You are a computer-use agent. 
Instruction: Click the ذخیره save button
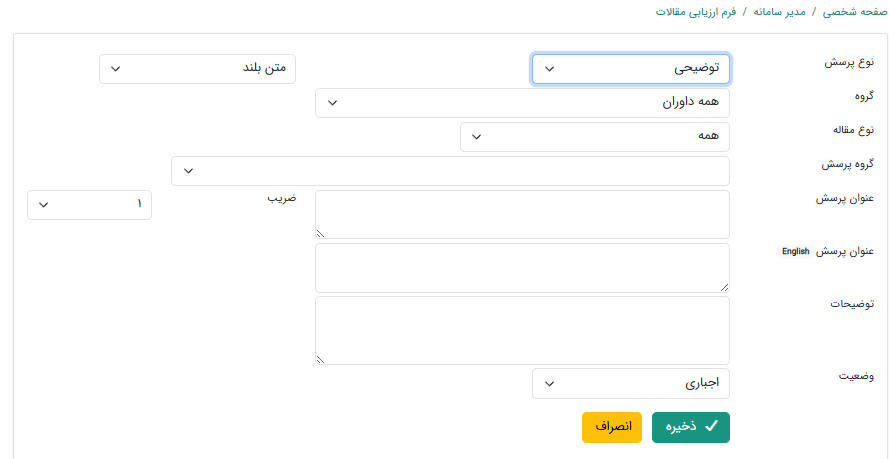[690, 427]
